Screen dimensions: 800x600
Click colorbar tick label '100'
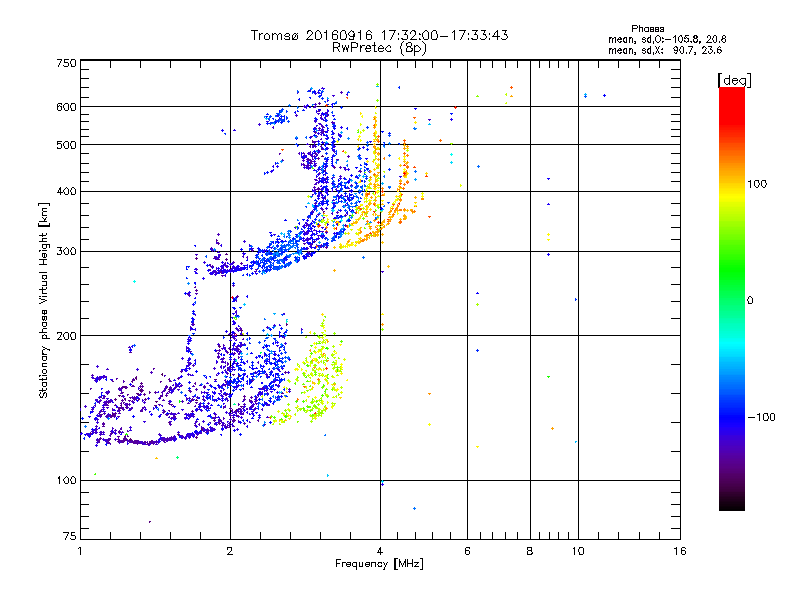click(757, 184)
